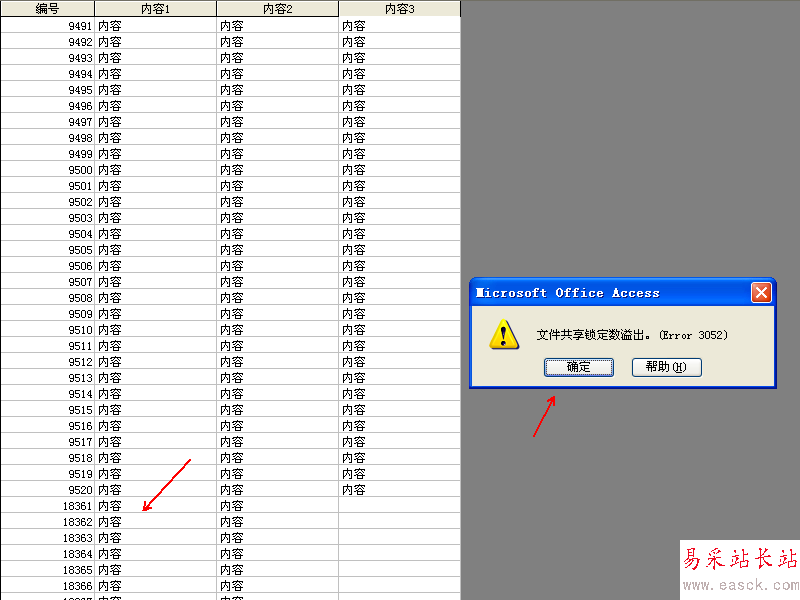The width and height of the screenshot is (800, 600).
Task: Click the cell with number 18366
Action: point(47,586)
